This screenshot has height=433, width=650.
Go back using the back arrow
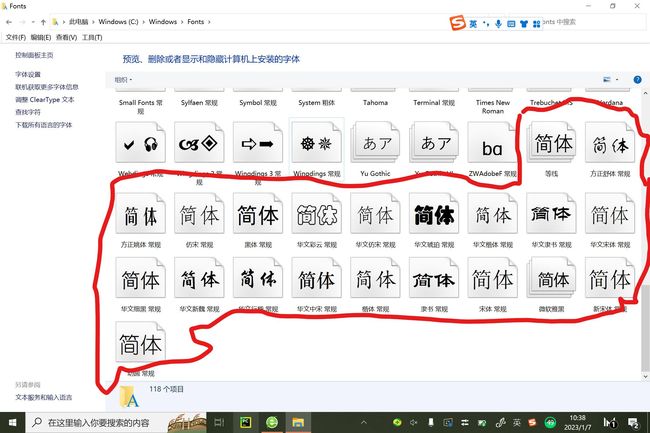coord(9,22)
